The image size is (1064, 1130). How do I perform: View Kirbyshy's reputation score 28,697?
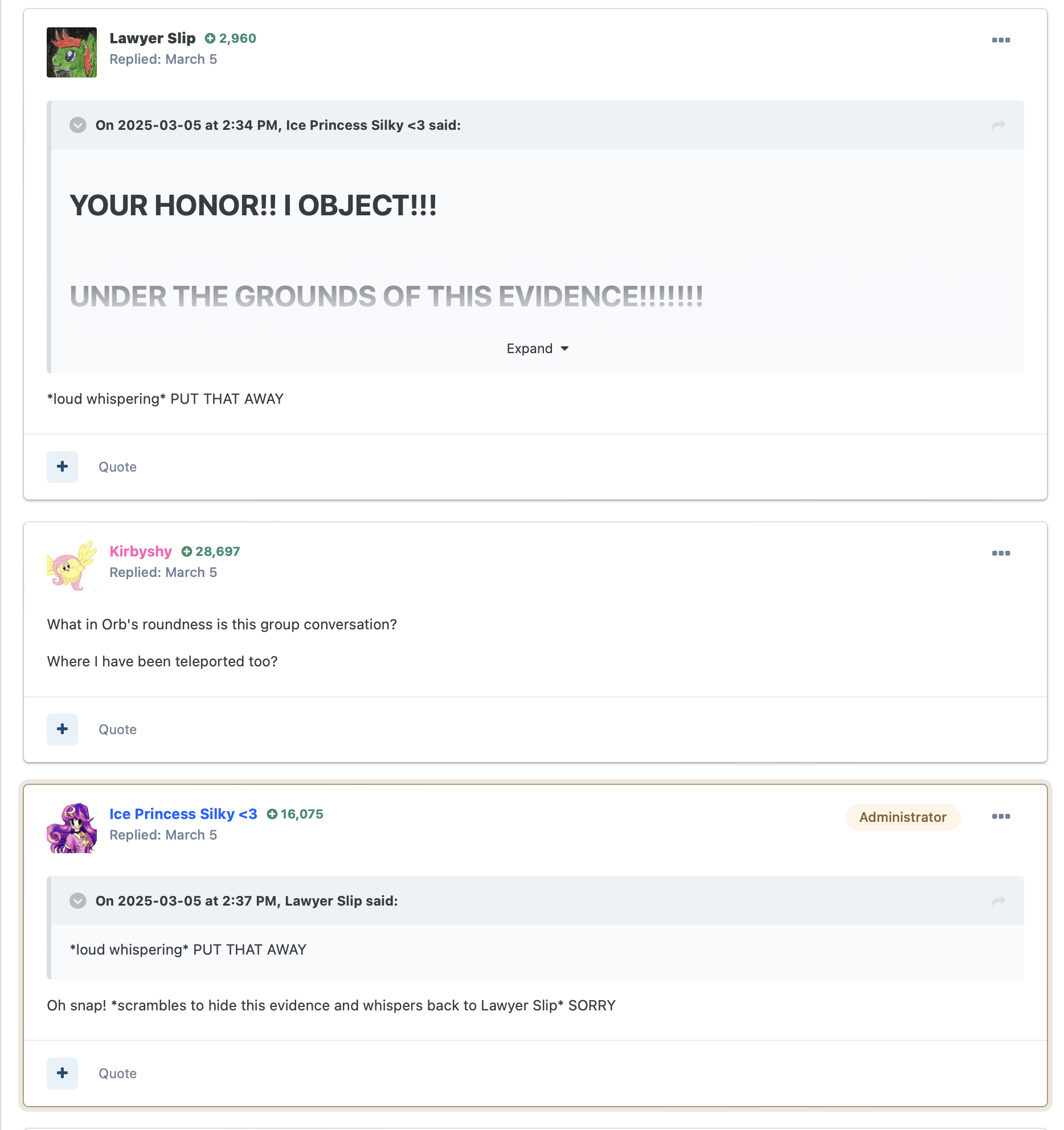[211, 551]
